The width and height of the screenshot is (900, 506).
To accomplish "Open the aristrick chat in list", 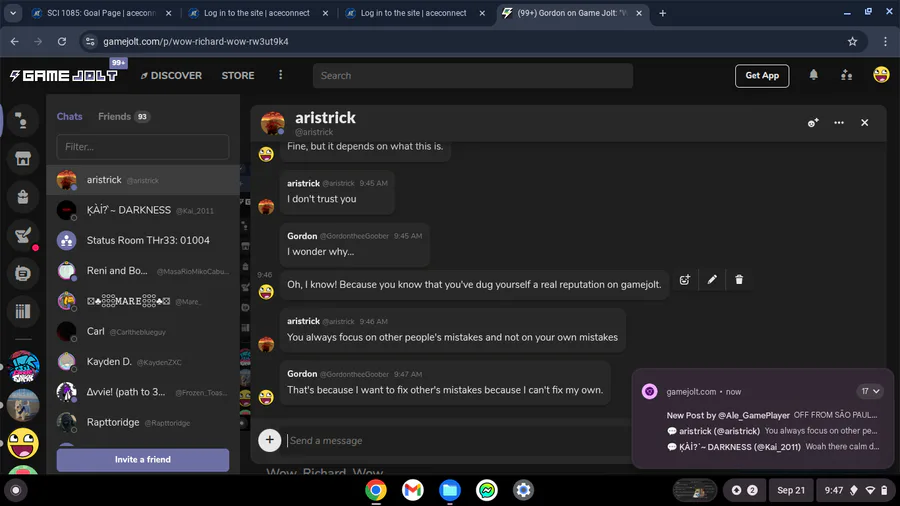I will (142, 180).
